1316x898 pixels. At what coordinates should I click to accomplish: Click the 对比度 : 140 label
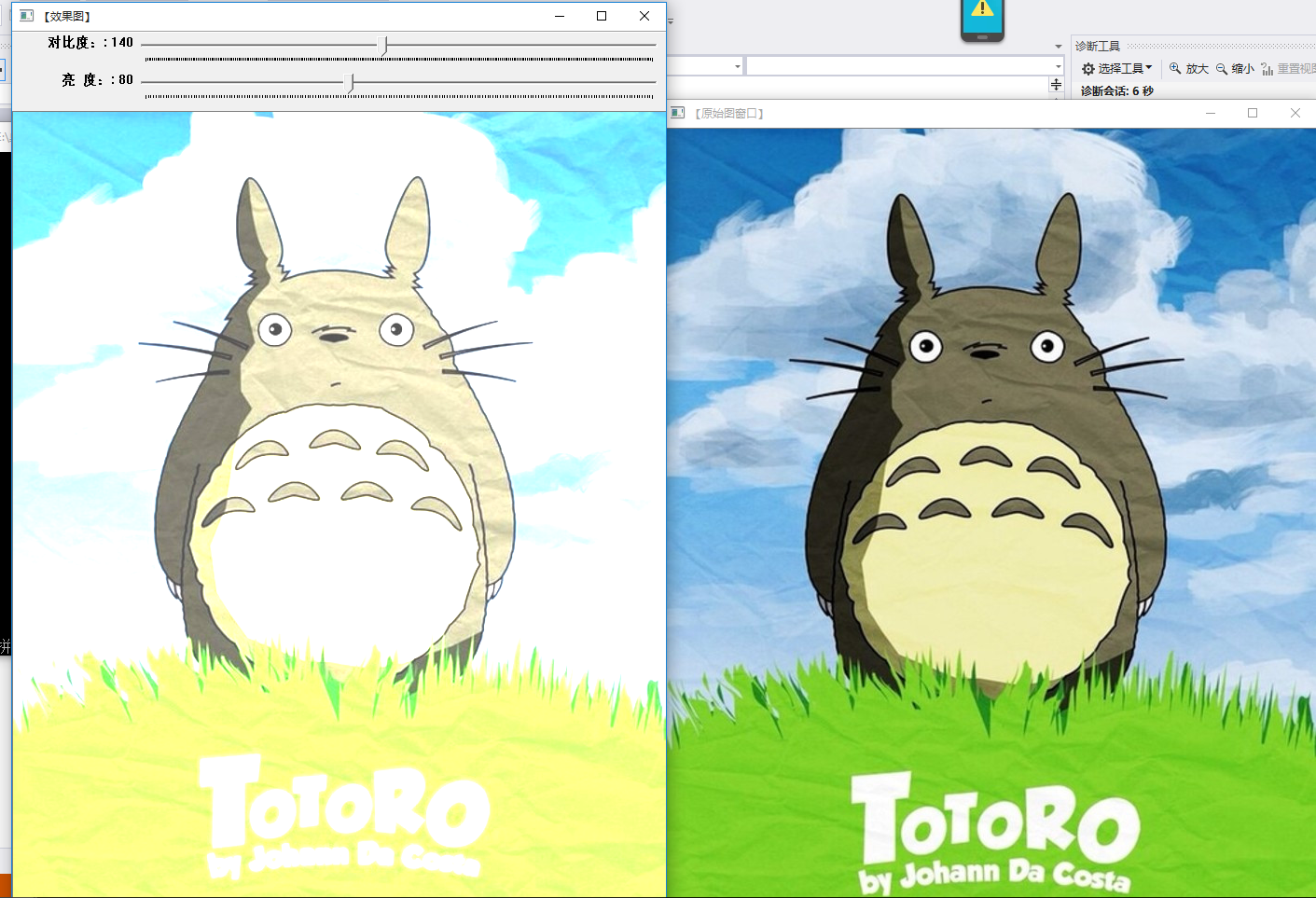tap(90, 42)
